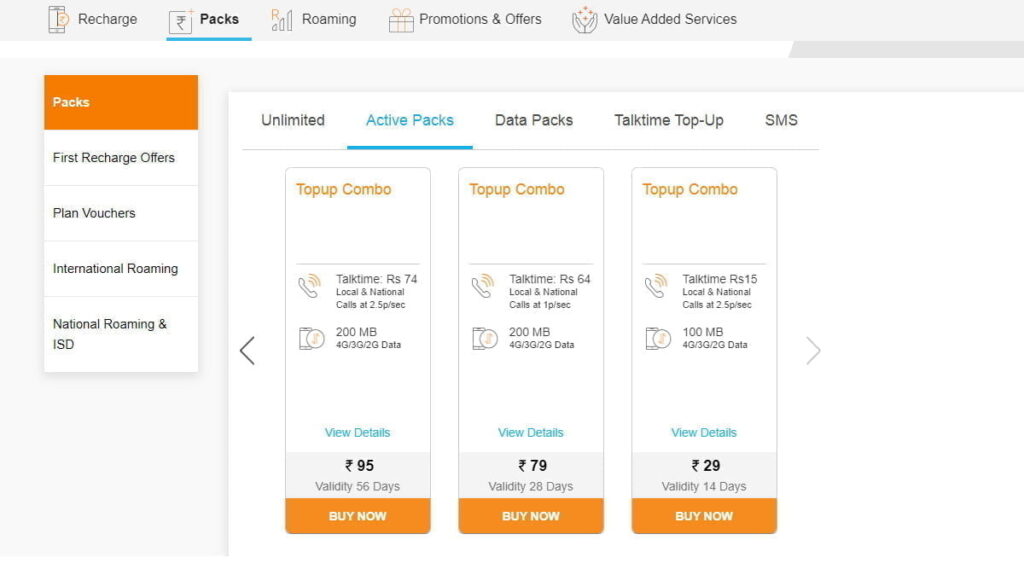Open National Roaming & ISD section
This screenshot has width=1024, height=569.
pyautogui.click(x=121, y=334)
